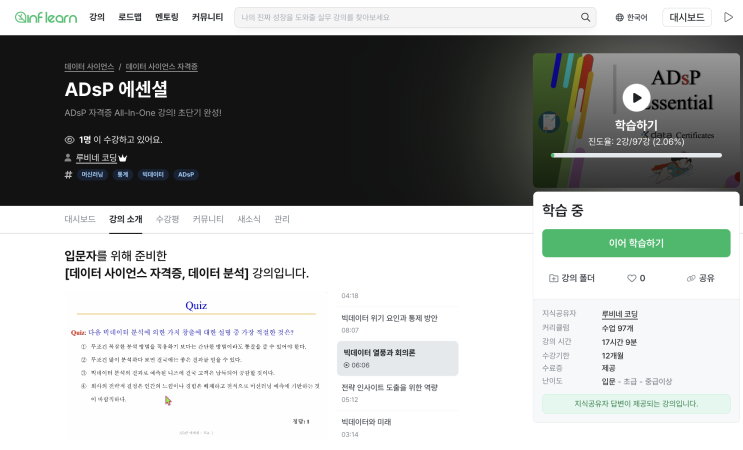Click the 17시간 9분 duration value
The image size is (743, 450).
619,342
